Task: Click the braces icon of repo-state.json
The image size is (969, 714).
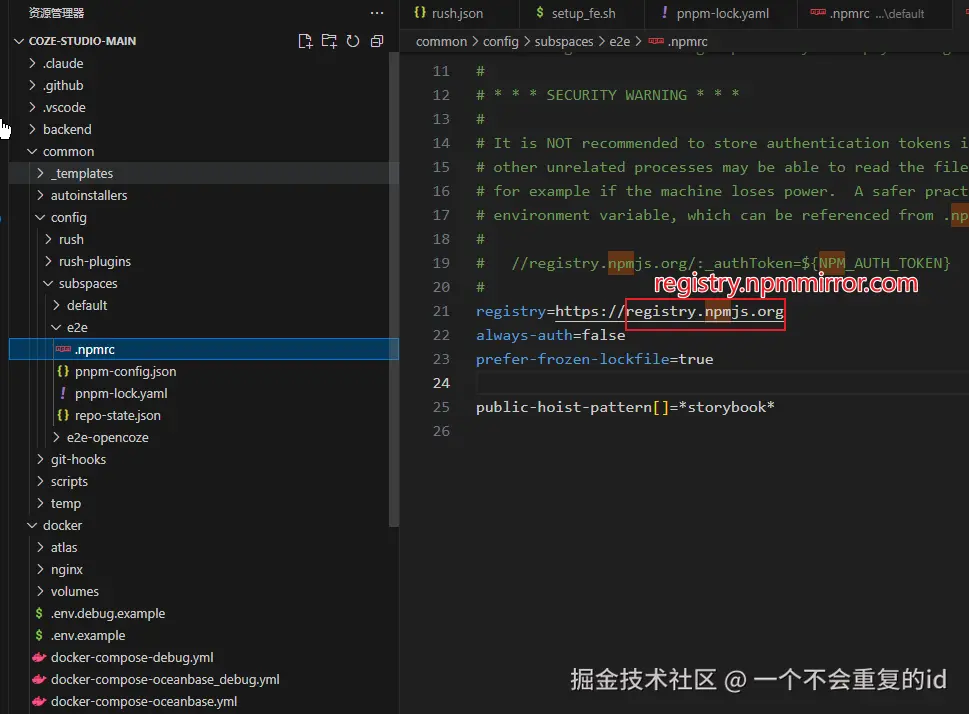Action: coord(63,415)
